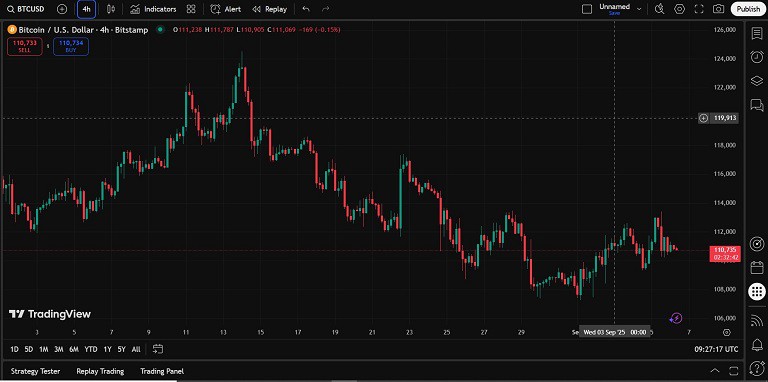Open the alerts clock icon in the right sidebar
The width and height of the screenshot is (768, 382).
(757, 57)
